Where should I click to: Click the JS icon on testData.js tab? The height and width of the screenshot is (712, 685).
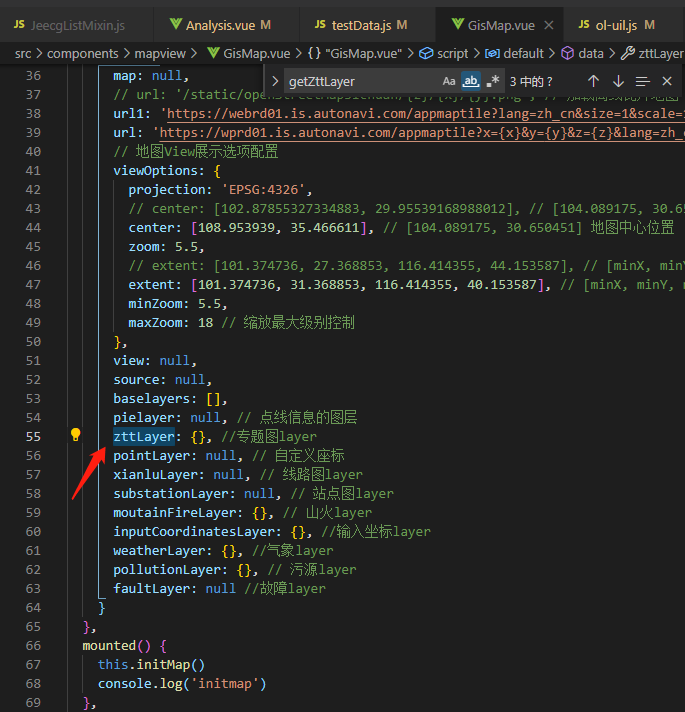[x=320, y=25]
